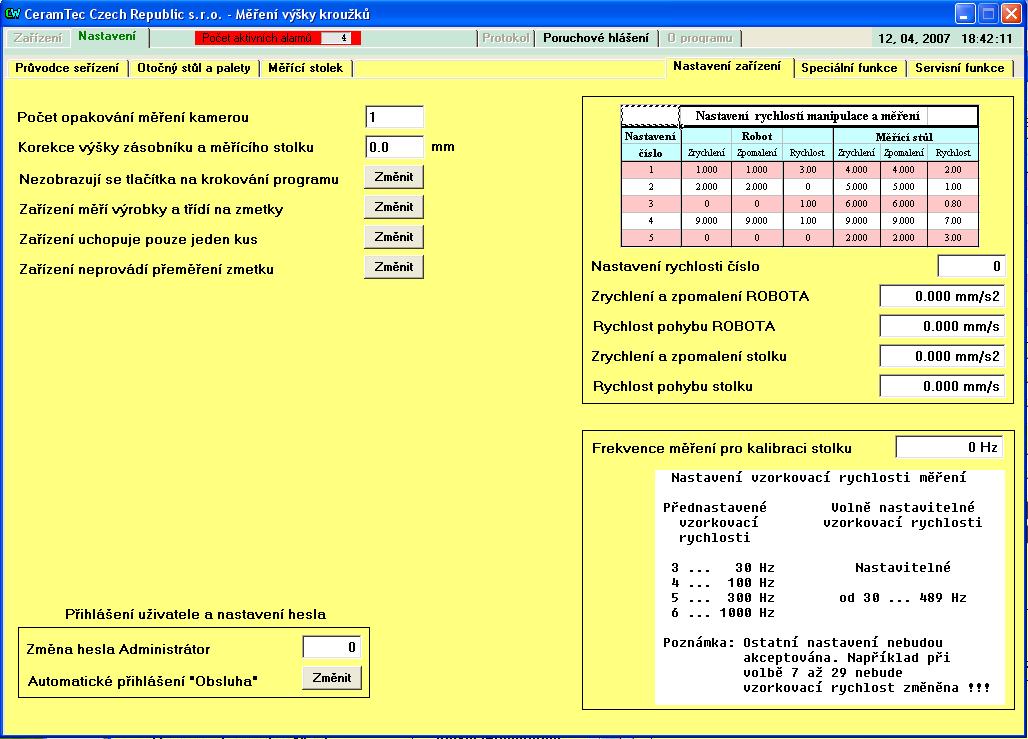The width and height of the screenshot is (1028, 739).
Task: Minimize the application window
Action: (x=964, y=13)
